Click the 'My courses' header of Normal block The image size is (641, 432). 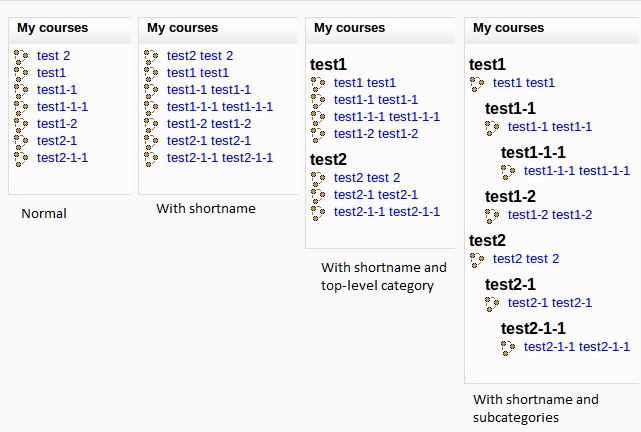(x=52, y=27)
